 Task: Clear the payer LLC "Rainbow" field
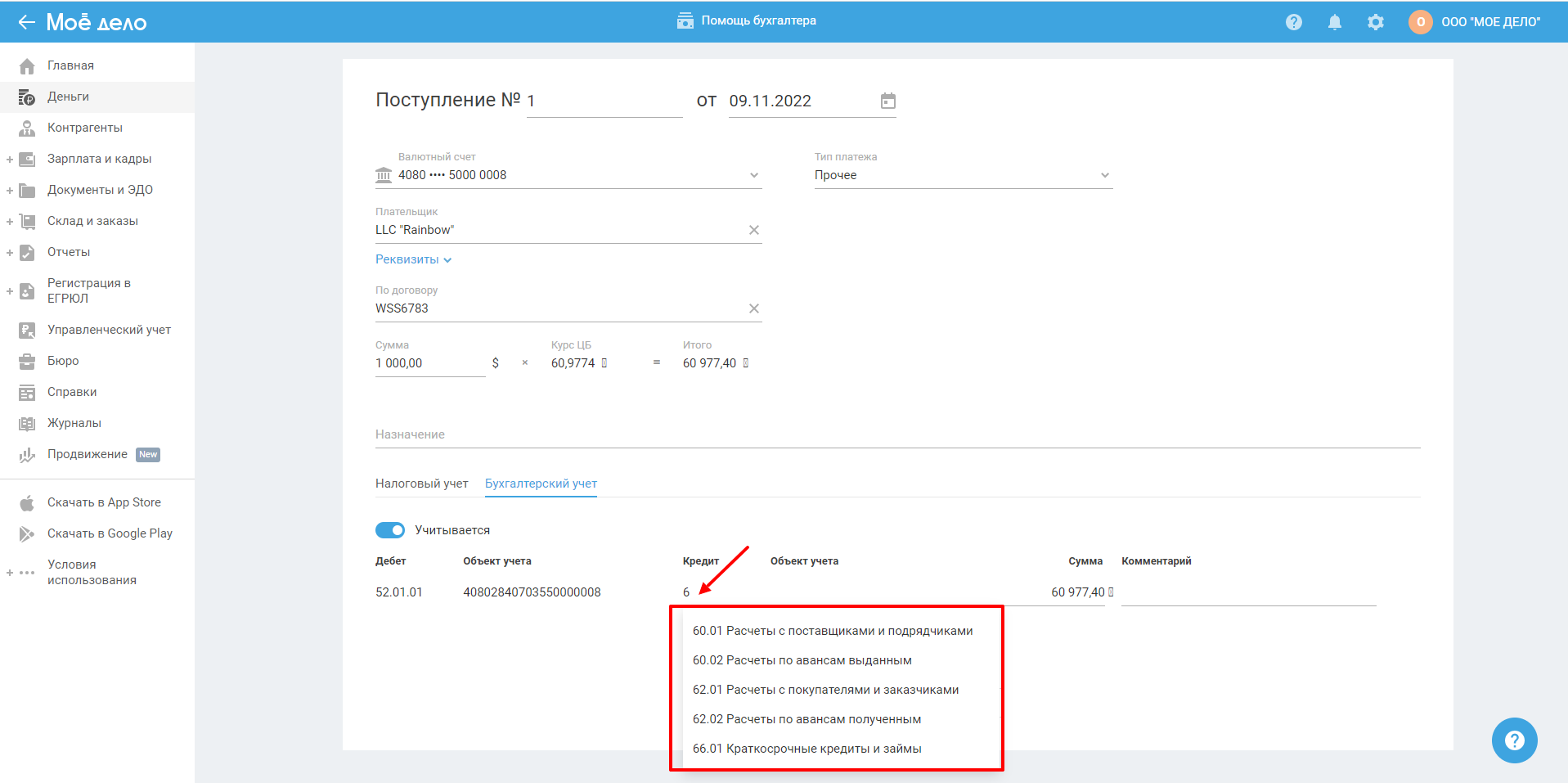coord(753,230)
